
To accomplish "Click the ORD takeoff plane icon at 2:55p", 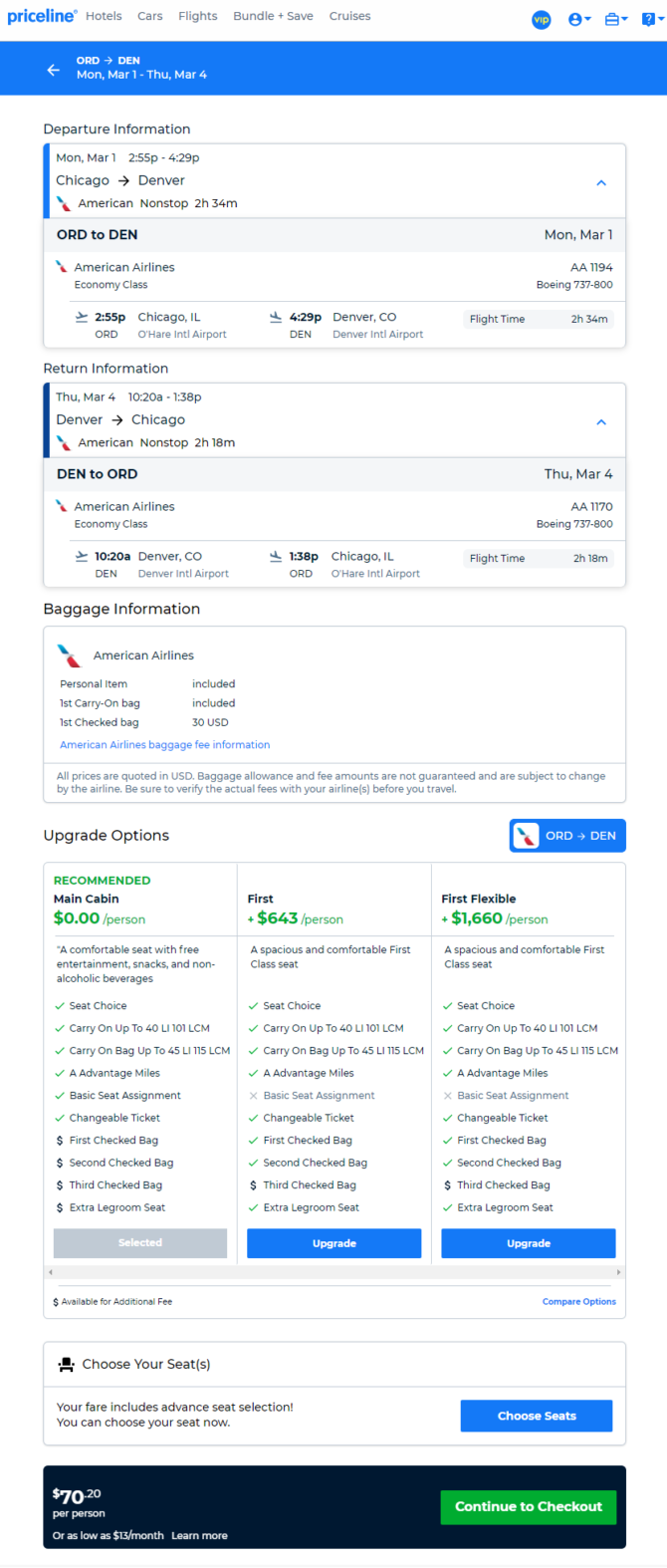I will (x=82, y=317).
